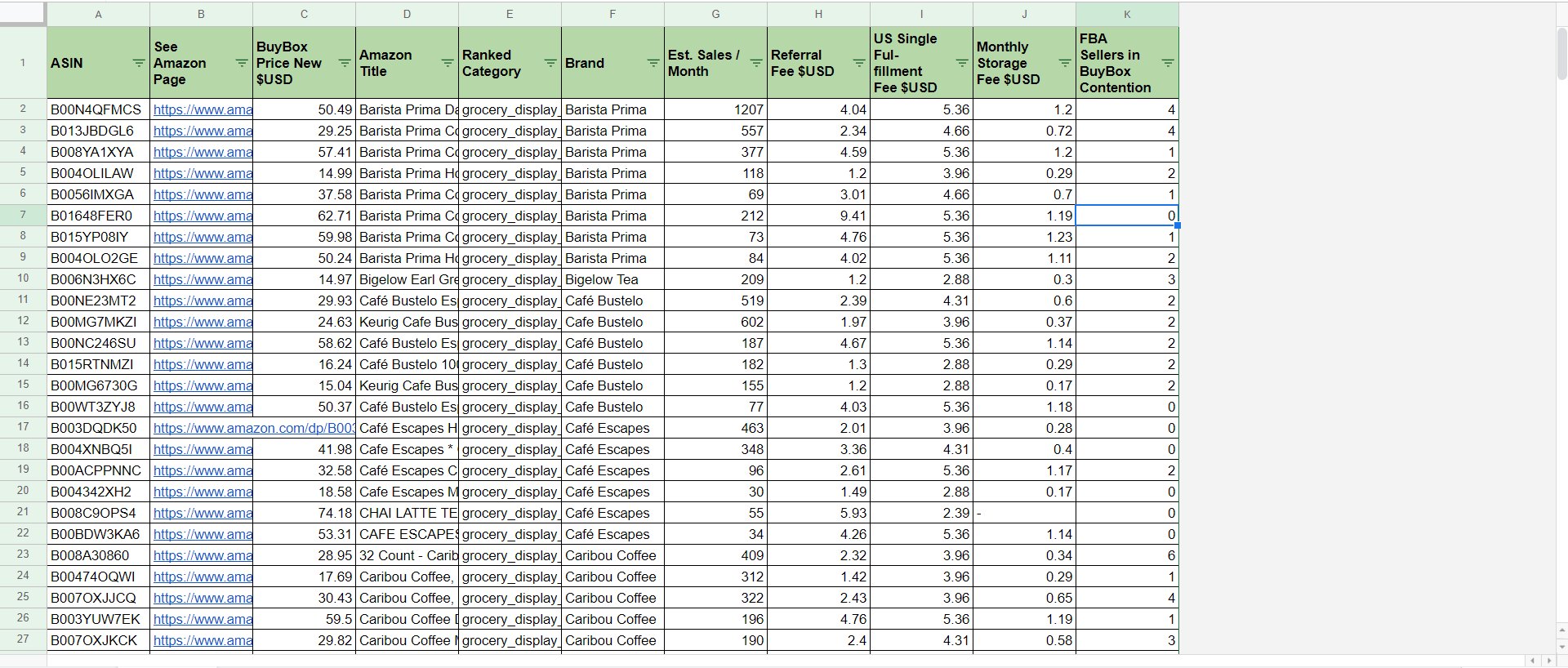The width and height of the screenshot is (1568, 668).
Task: Select the title cell 32 Count - Carib
Action: coord(408,555)
